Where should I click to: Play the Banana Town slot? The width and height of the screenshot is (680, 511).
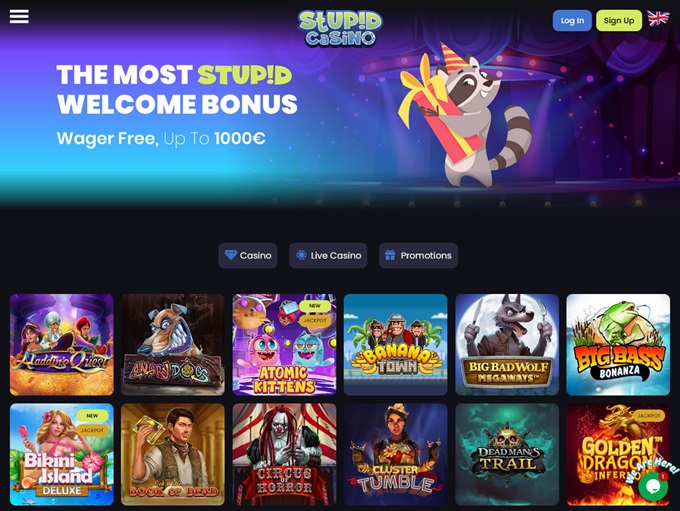[x=396, y=345]
